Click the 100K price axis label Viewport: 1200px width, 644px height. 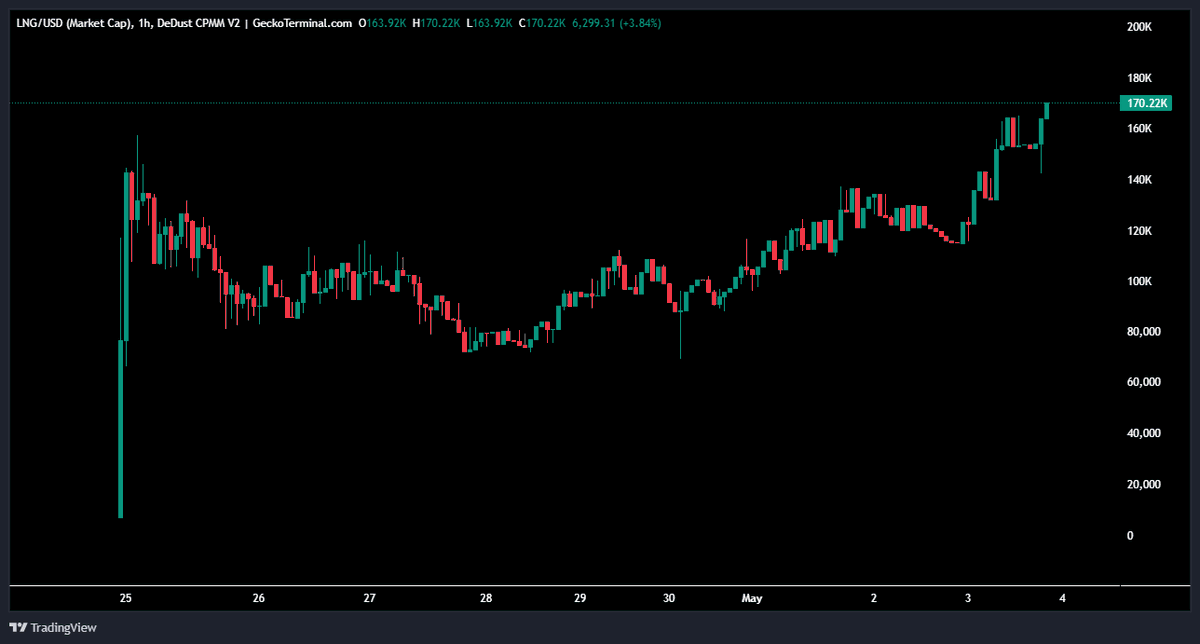click(1139, 281)
